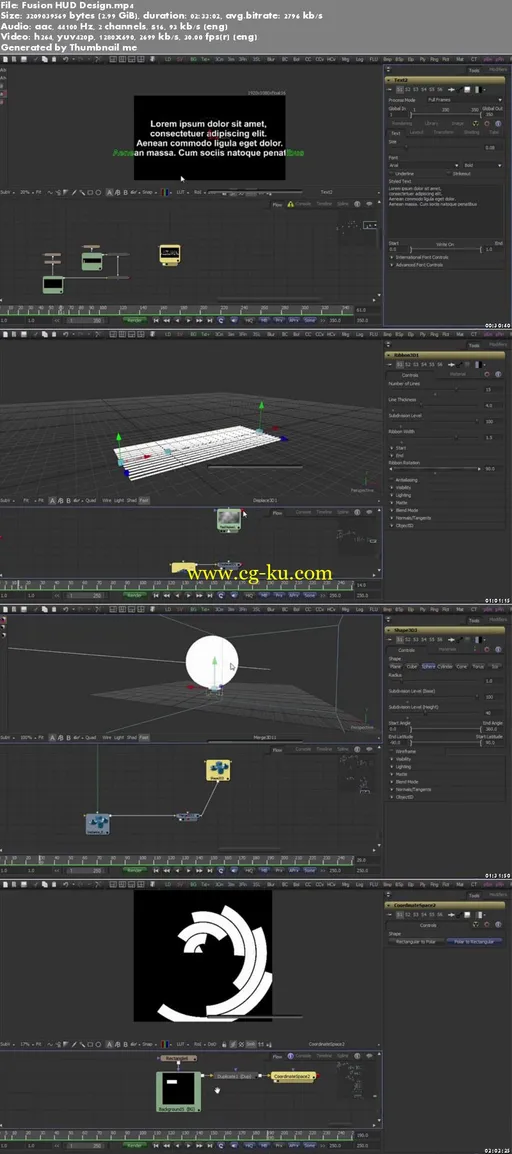The height and width of the screenshot is (1154, 512).
Task: Choose the Torus shape in Shape3D controls
Action: tap(478, 666)
